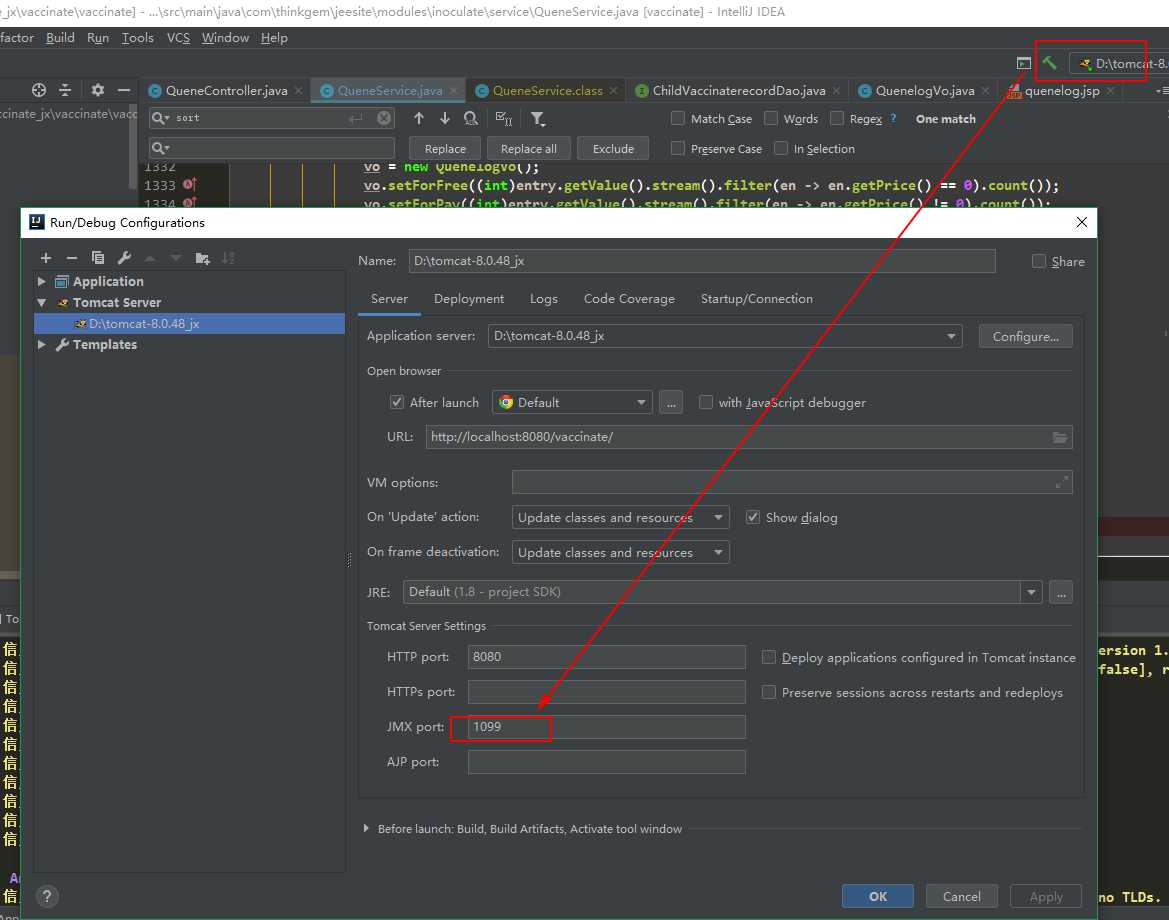Open run configuration selector D:\tomcat in main toolbar
1169x920 pixels.
point(1121,63)
